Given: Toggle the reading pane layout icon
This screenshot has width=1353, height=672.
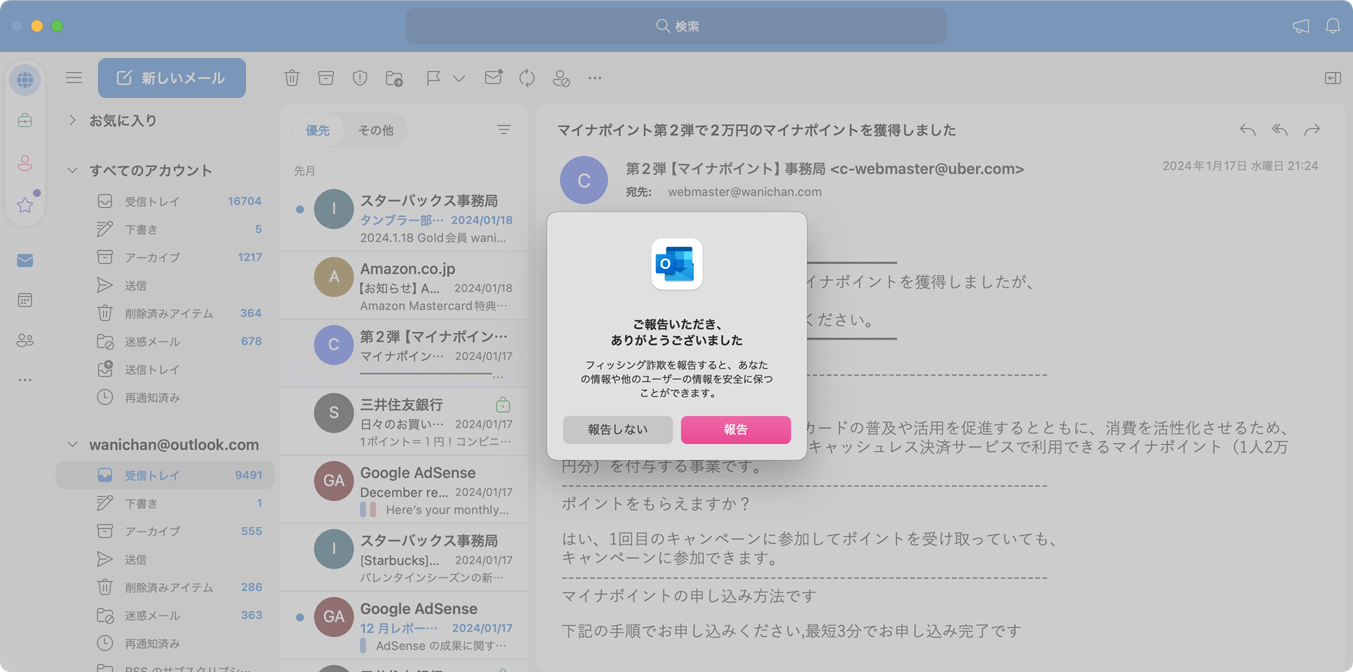Looking at the screenshot, I should click(1333, 78).
